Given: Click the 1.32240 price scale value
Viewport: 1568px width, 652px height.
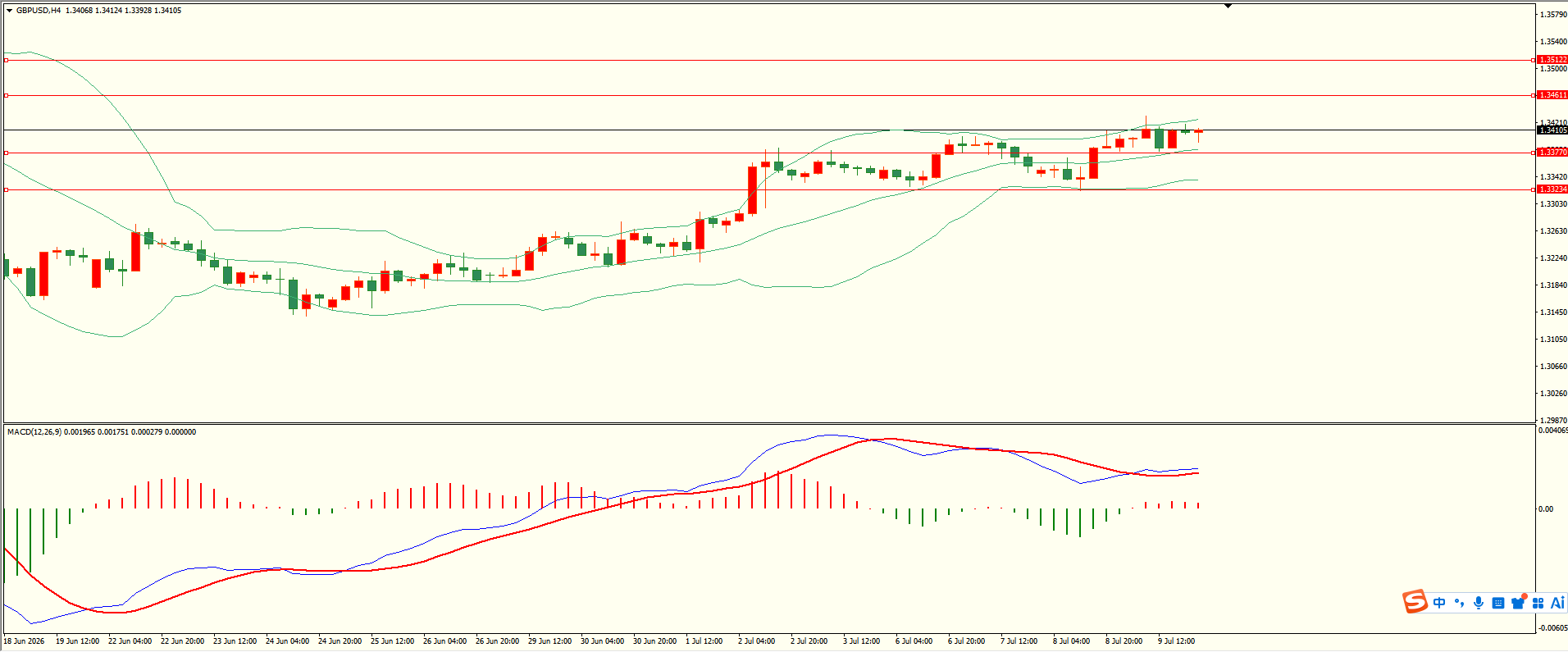Looking at the screenshot, I should pos(1553,258).
